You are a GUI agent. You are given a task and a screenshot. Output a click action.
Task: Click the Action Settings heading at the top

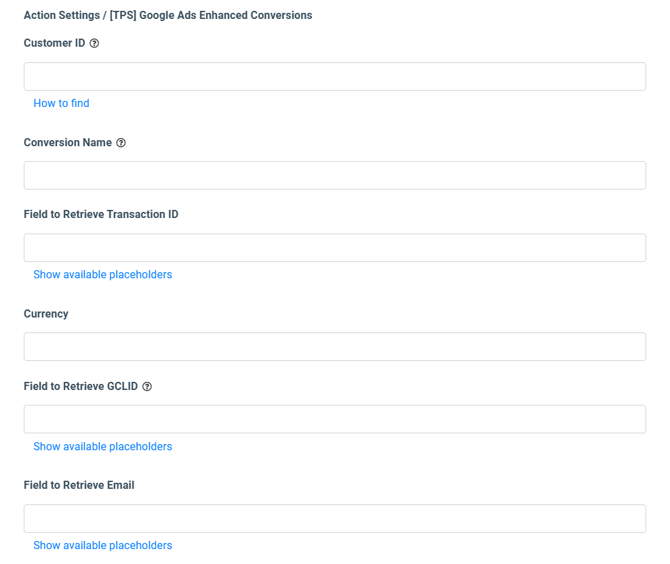click(167, 16)
